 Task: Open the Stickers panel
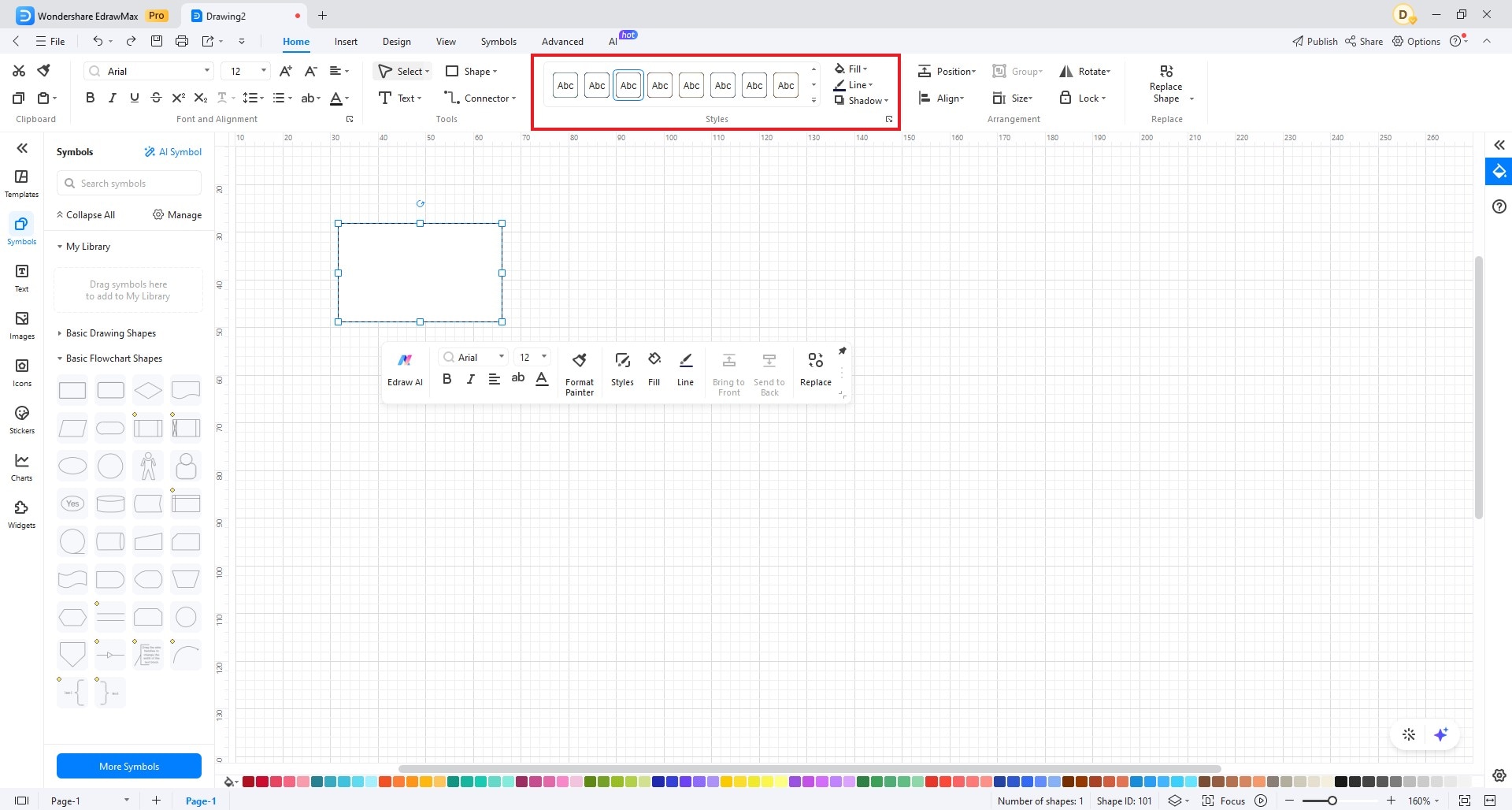pyautogui.click(x=21, y=420)
